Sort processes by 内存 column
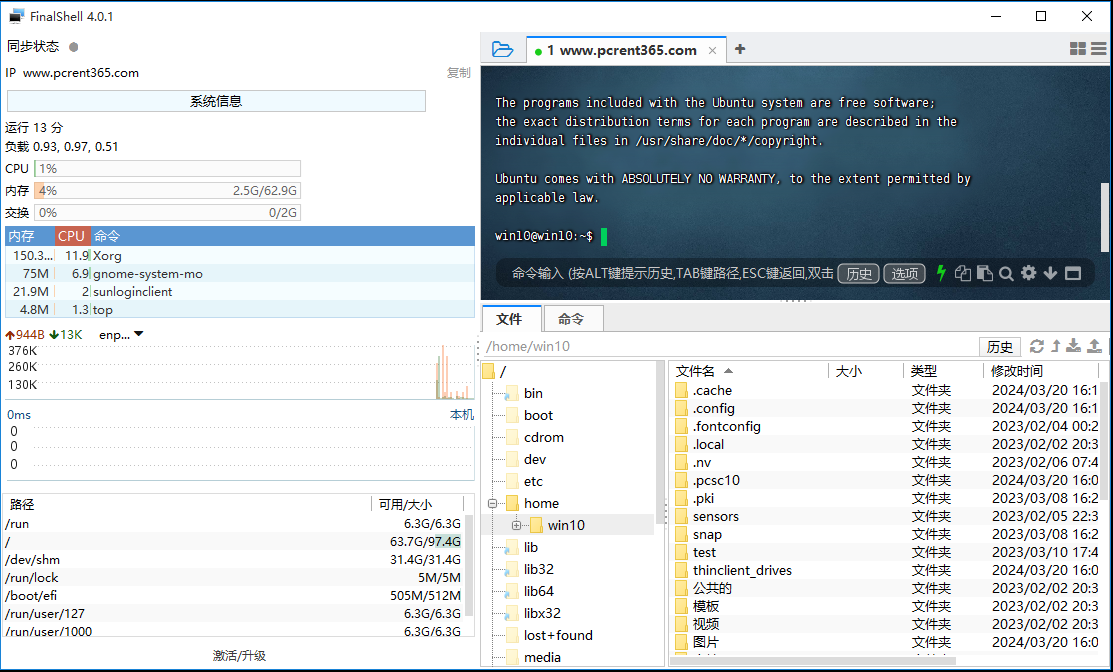This screenshot has width=1113, height=672. point(30,236)
